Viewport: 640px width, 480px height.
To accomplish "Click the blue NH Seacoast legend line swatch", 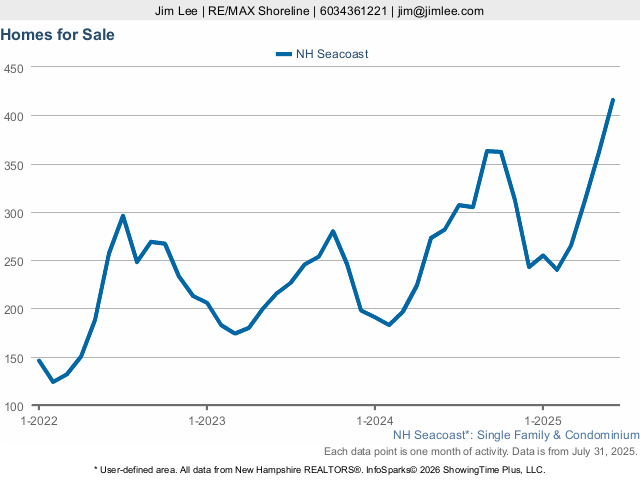I will [283, 54].
